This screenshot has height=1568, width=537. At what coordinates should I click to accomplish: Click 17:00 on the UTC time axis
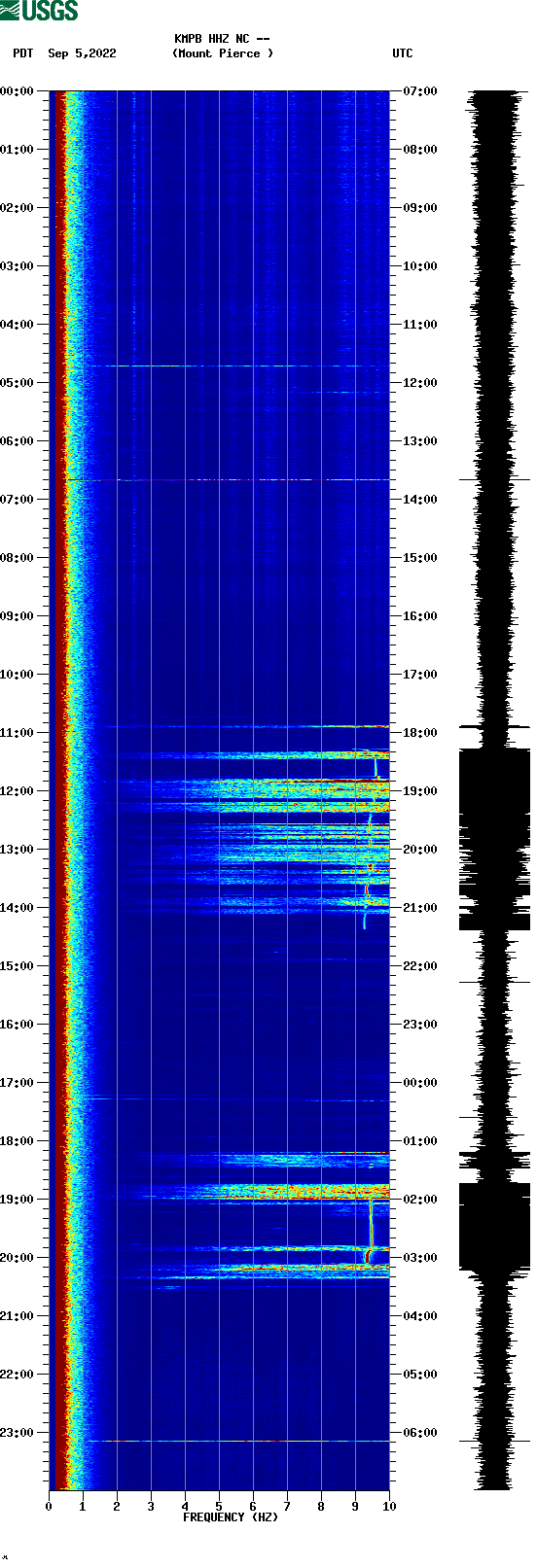pos(420,675)
